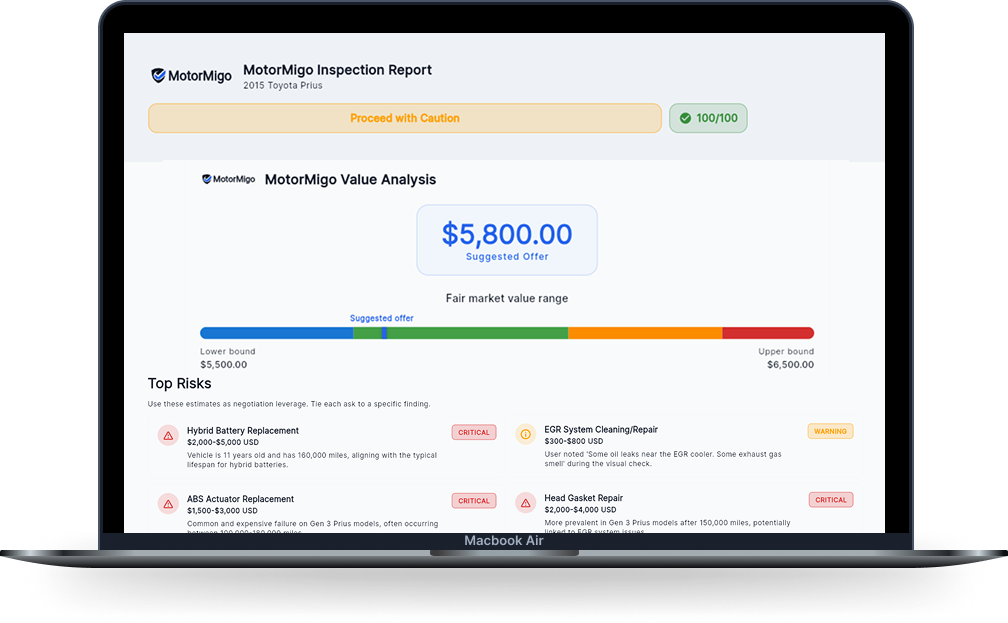Click the ABS Actuator Replacement alert triangle icon
Viewport: 1008px width, 623px height.
coord(168,503)
